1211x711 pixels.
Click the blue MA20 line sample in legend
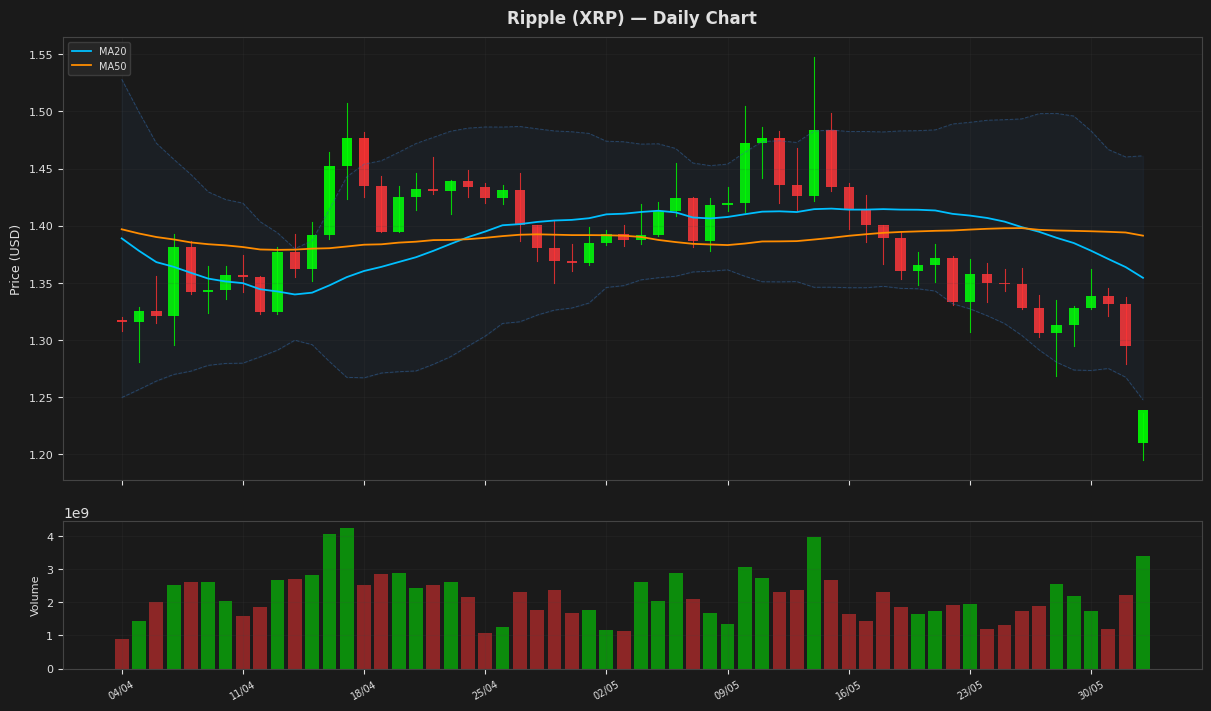pos(82,52)
